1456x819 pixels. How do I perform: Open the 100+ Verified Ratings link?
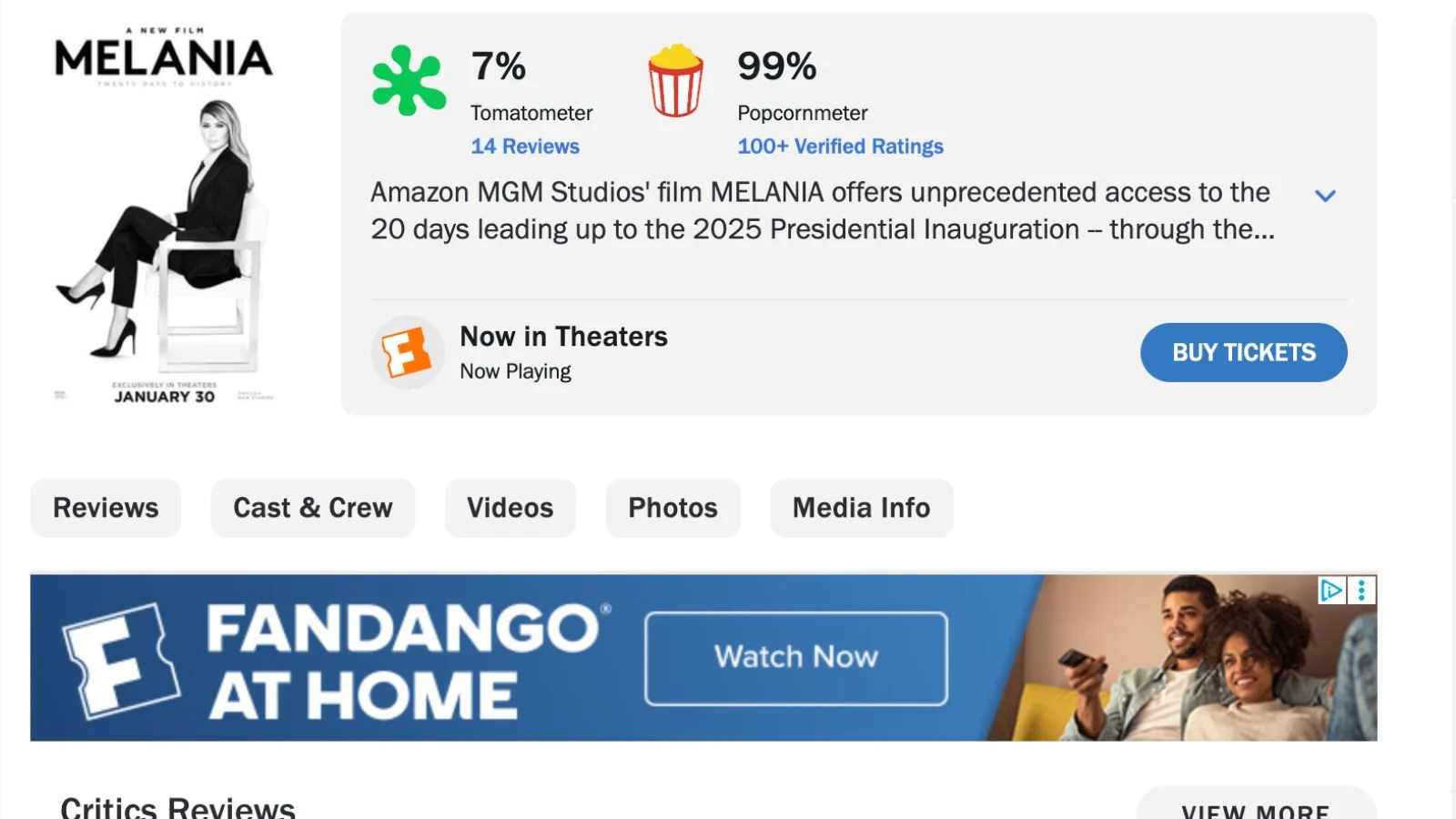pyautogui.click(x=840, y=147)
